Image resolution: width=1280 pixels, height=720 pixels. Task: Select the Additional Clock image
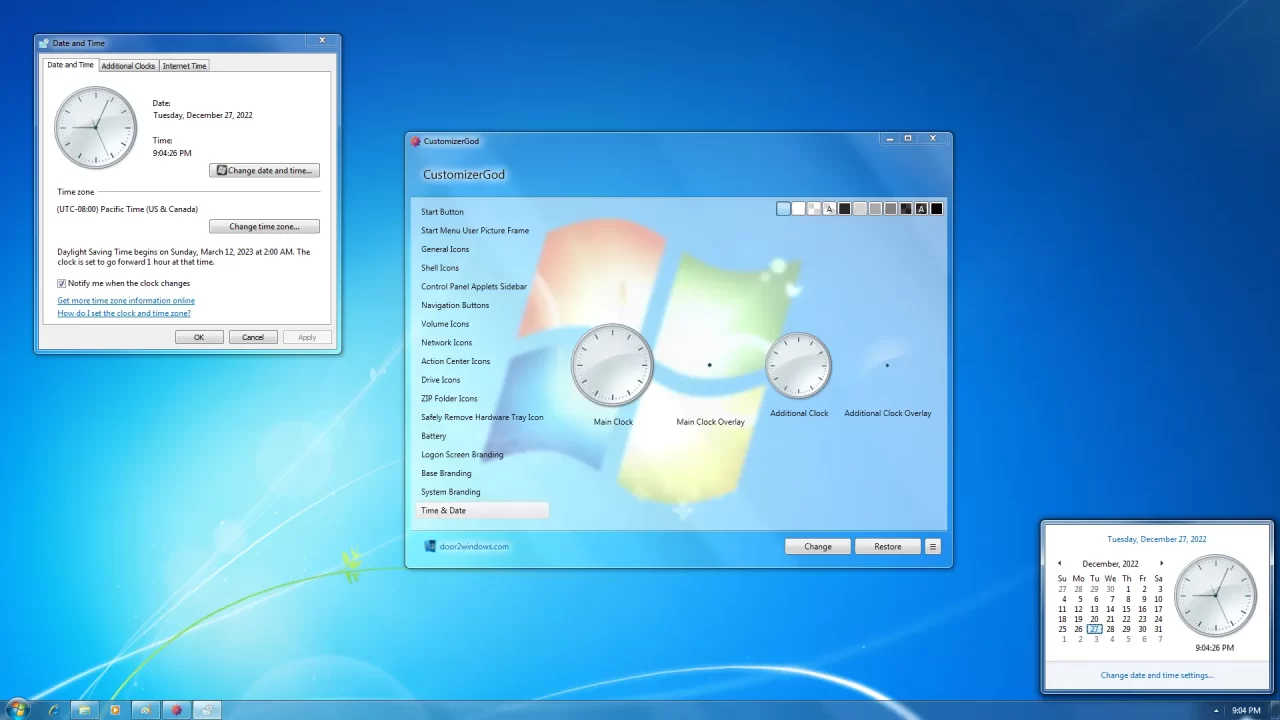click(798, 365)
